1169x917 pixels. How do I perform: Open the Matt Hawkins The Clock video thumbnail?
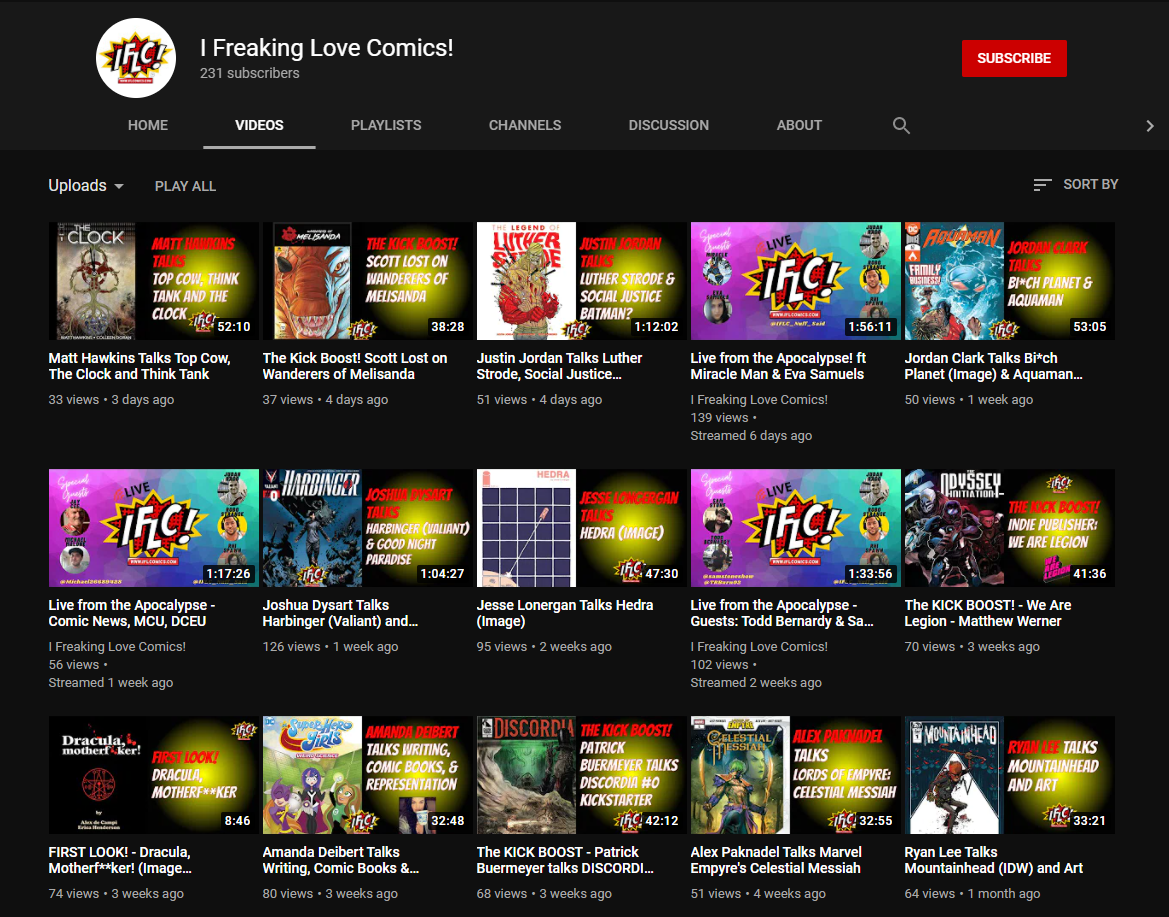coord(154,281)
